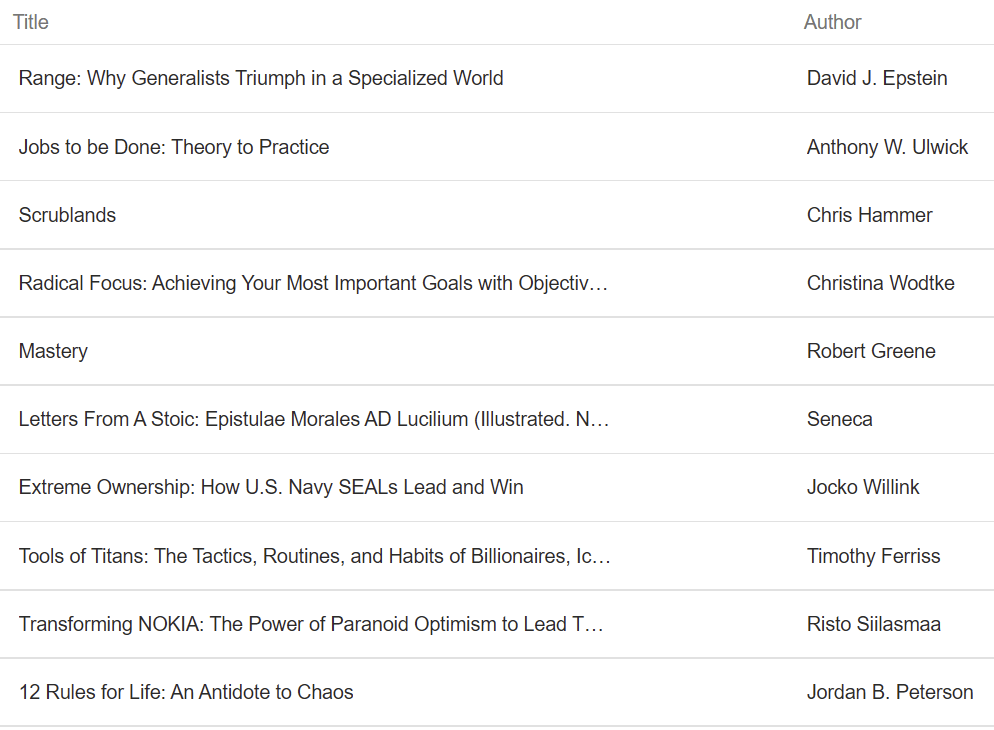This screenshot has height=730, width=994.
Task: Click author Jordan B. Peterson
Action: pyautogui.click(x=889, y=692)
